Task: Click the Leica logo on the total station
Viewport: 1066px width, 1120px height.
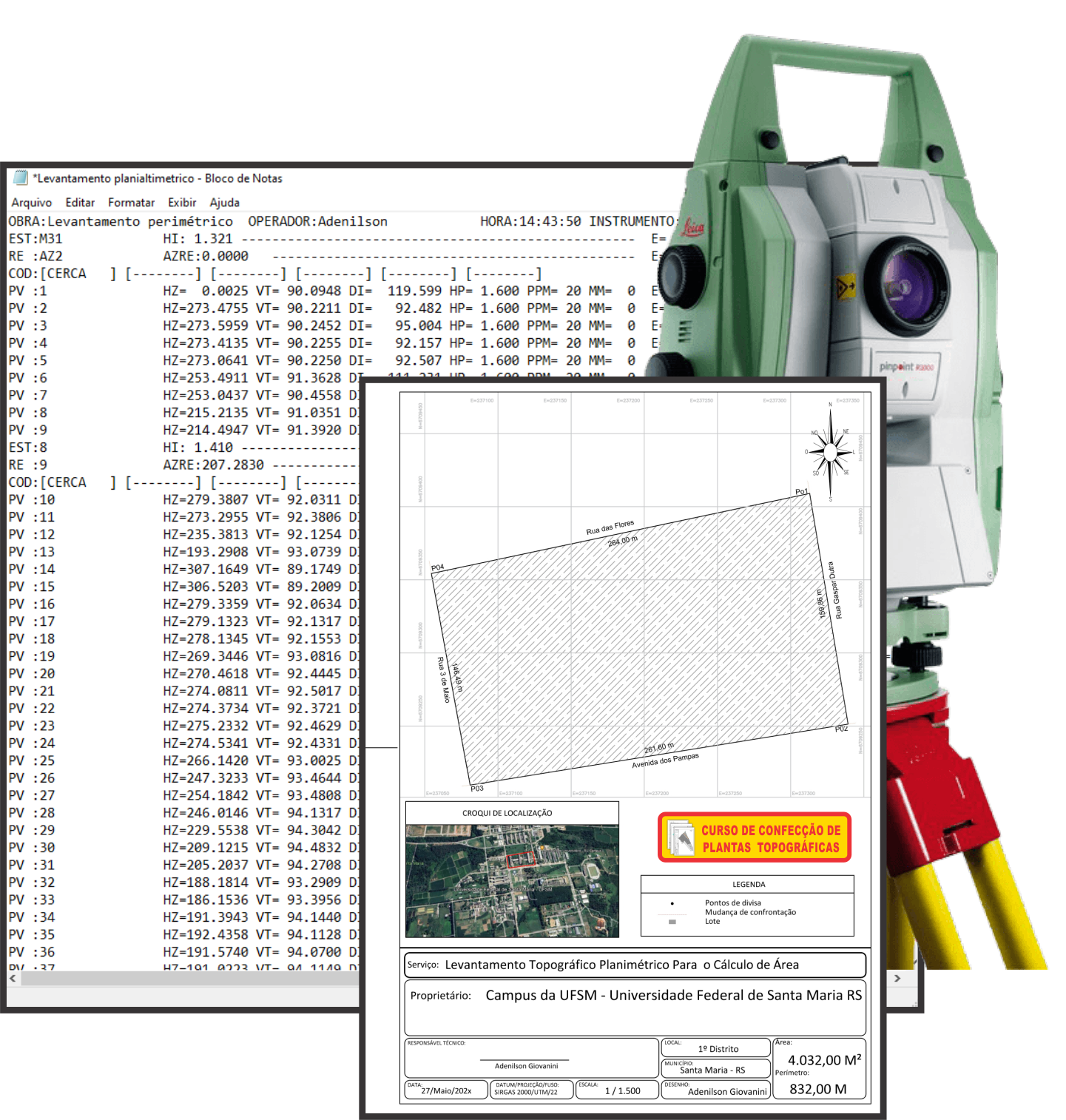Action: 692,226
